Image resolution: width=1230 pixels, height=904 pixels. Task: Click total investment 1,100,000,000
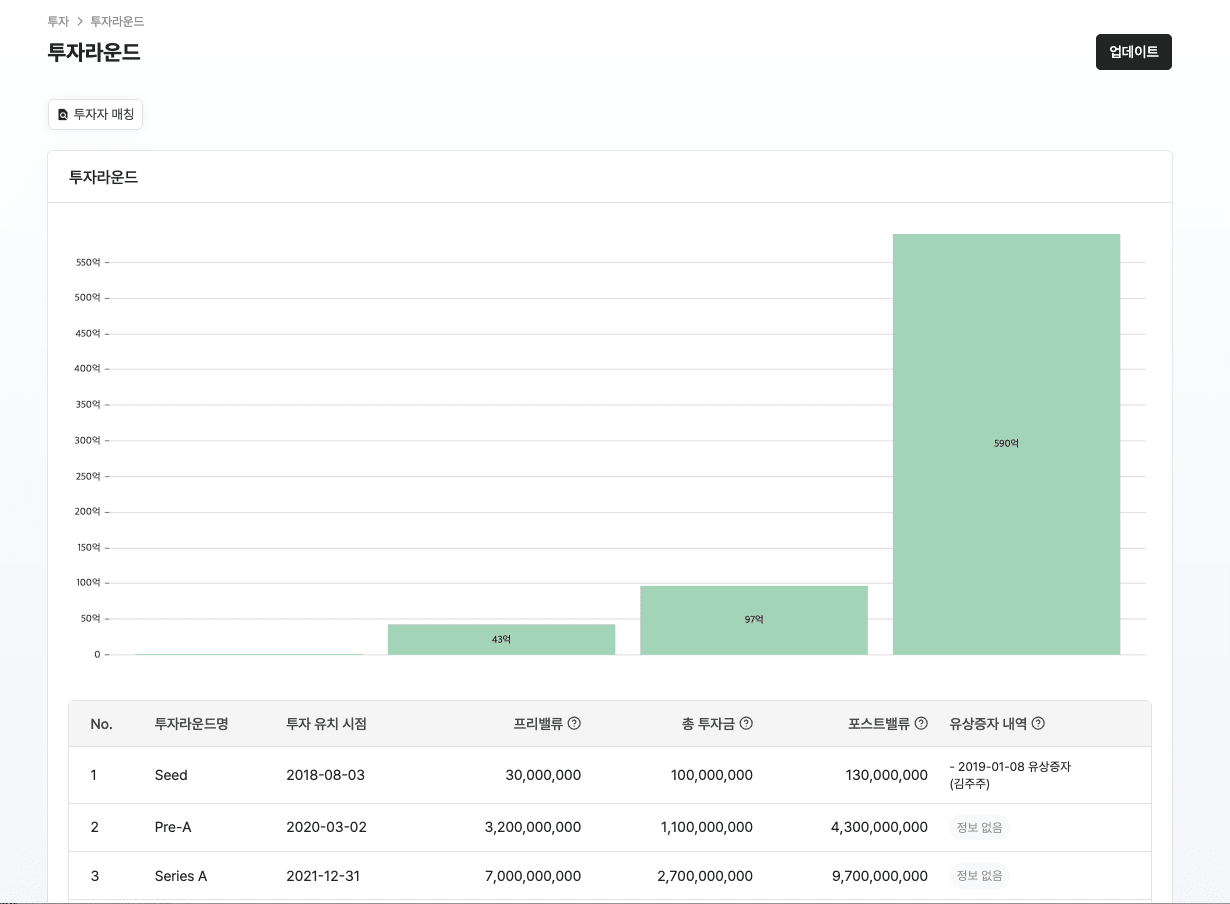pos(707,827)
